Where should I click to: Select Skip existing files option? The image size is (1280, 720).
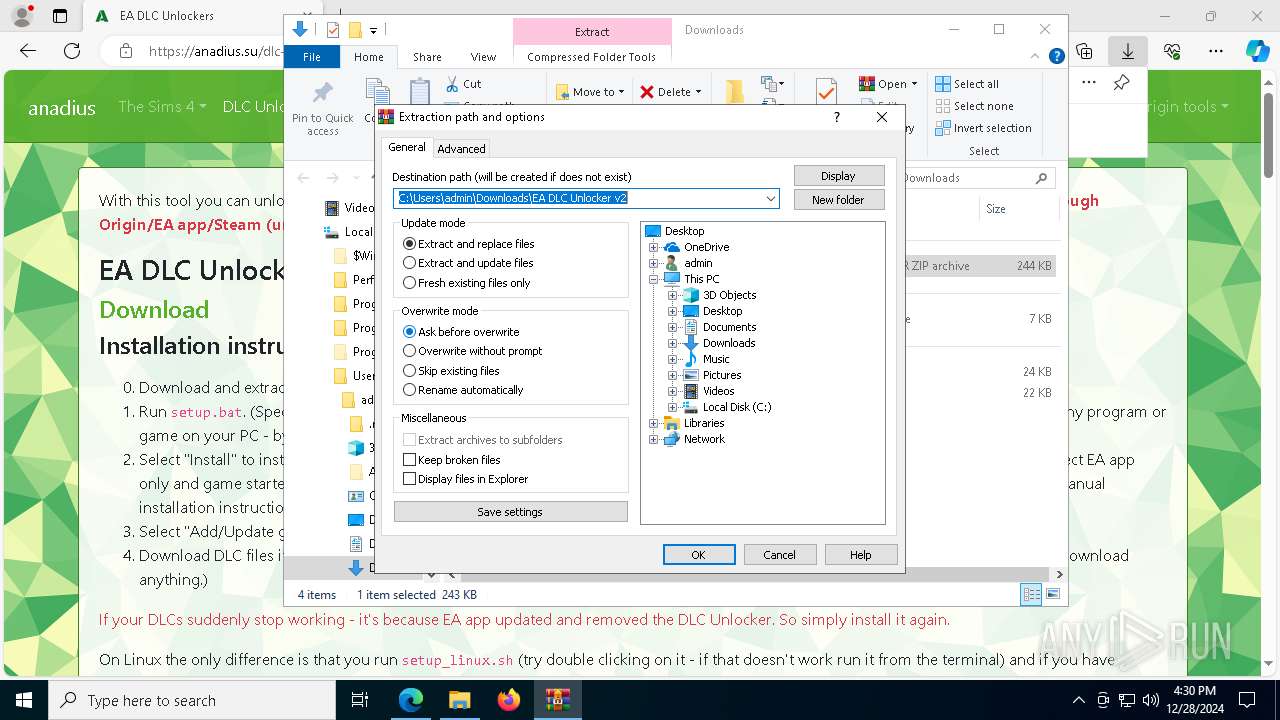[451, 371]
